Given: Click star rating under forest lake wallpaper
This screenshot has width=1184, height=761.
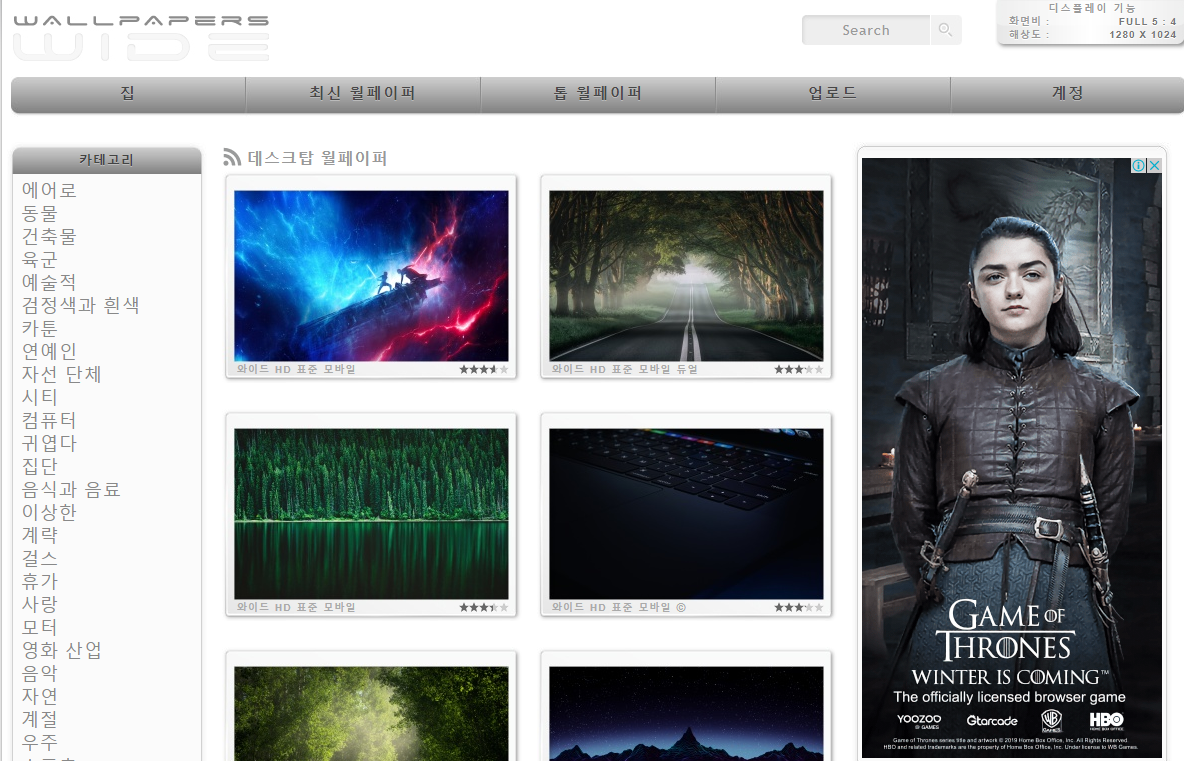Looking at the screenshot, I should (483, 607).
